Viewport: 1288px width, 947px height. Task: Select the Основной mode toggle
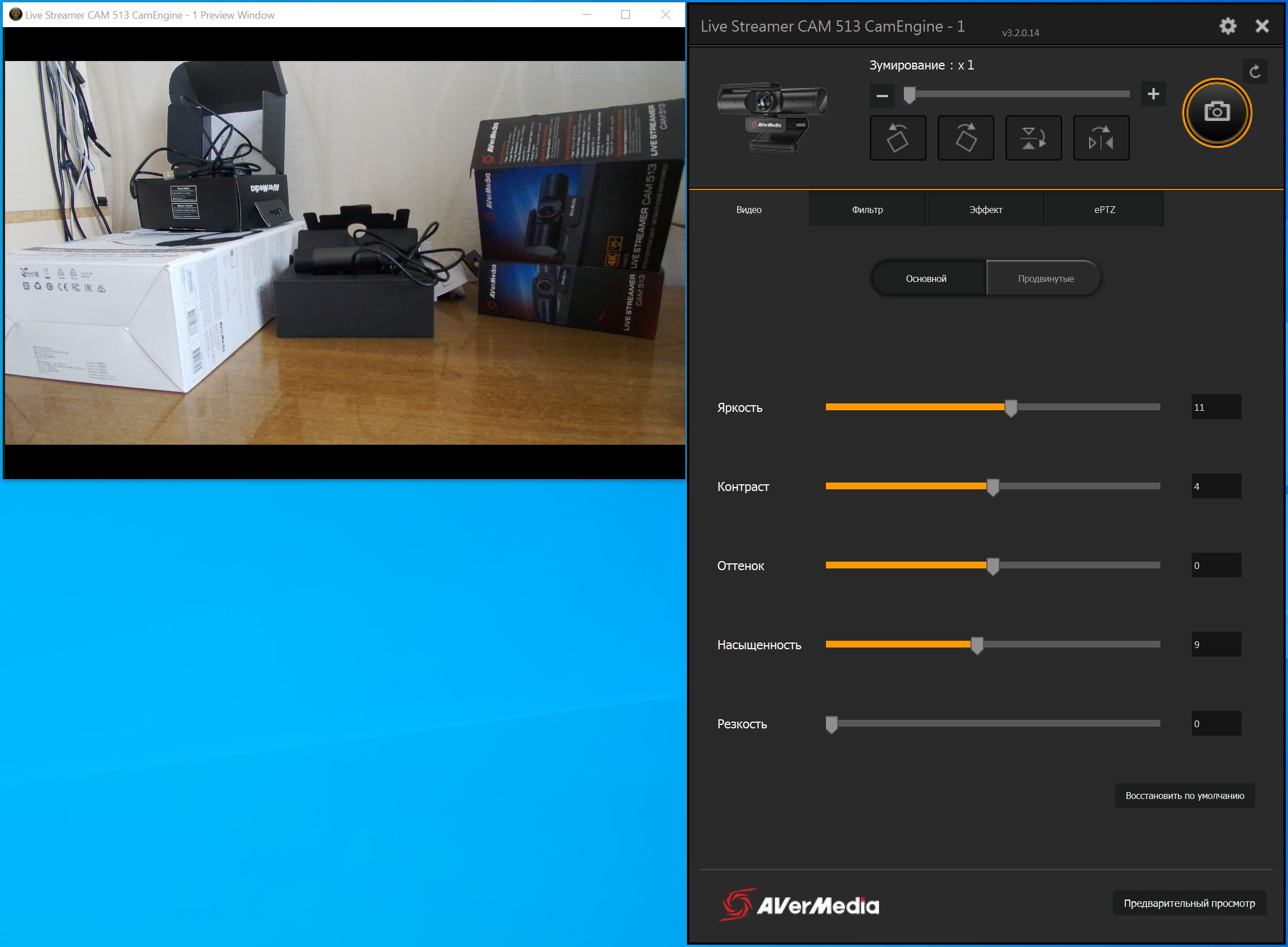926,279
